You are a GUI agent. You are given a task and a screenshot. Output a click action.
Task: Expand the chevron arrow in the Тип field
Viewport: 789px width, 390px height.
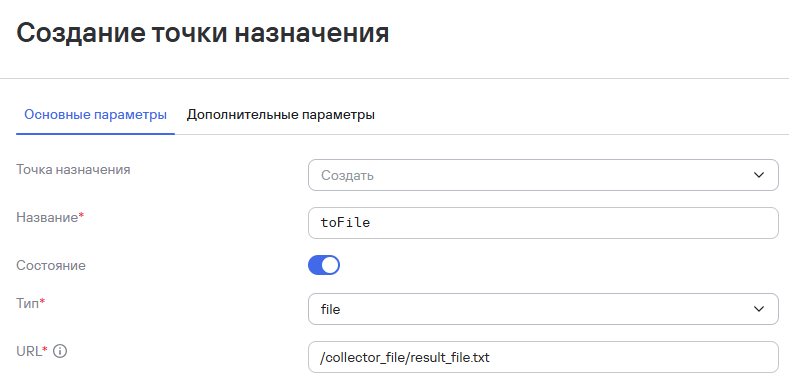point(759,309)
